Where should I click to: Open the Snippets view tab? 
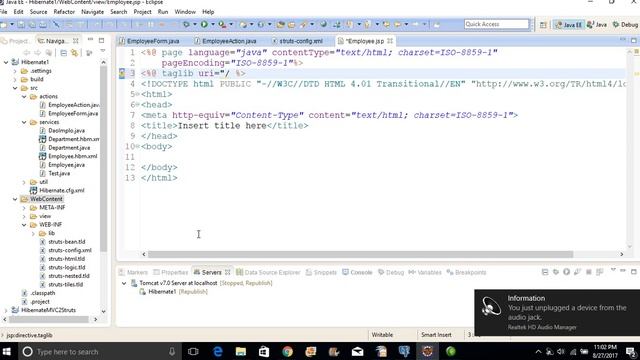pyautogui.click(x=321, y=272)
